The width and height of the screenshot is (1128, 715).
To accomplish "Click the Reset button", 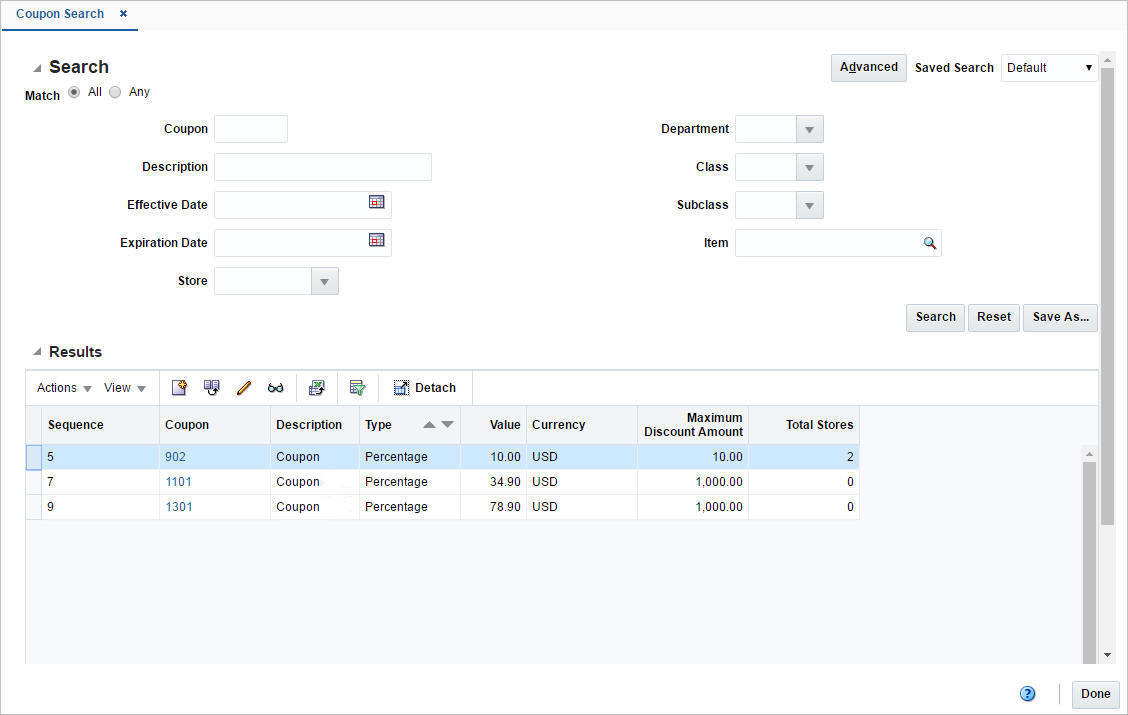I will [993, 317].
